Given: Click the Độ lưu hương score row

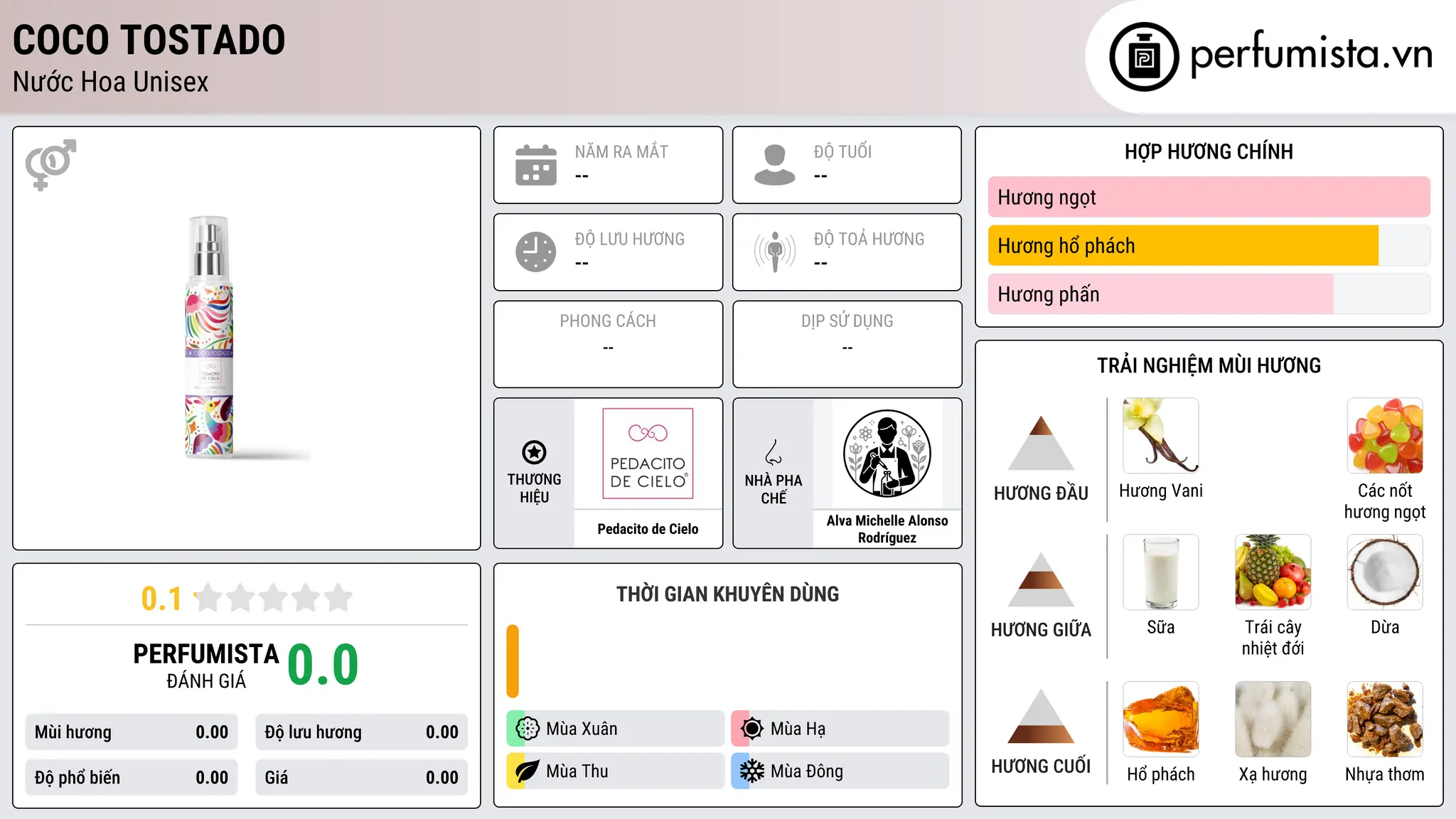Looking at the screenshot, I should pyautogui.click(x=361, y=732).
